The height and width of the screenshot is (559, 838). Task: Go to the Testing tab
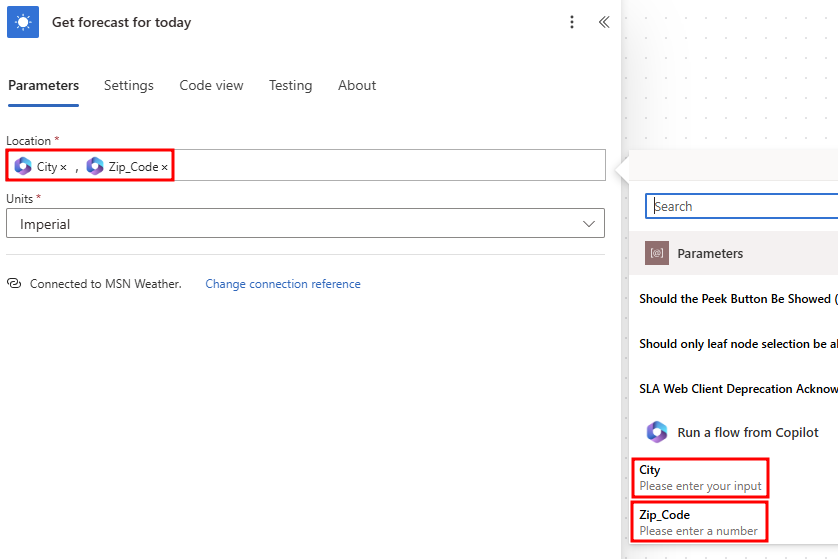(x=290, y=86)
